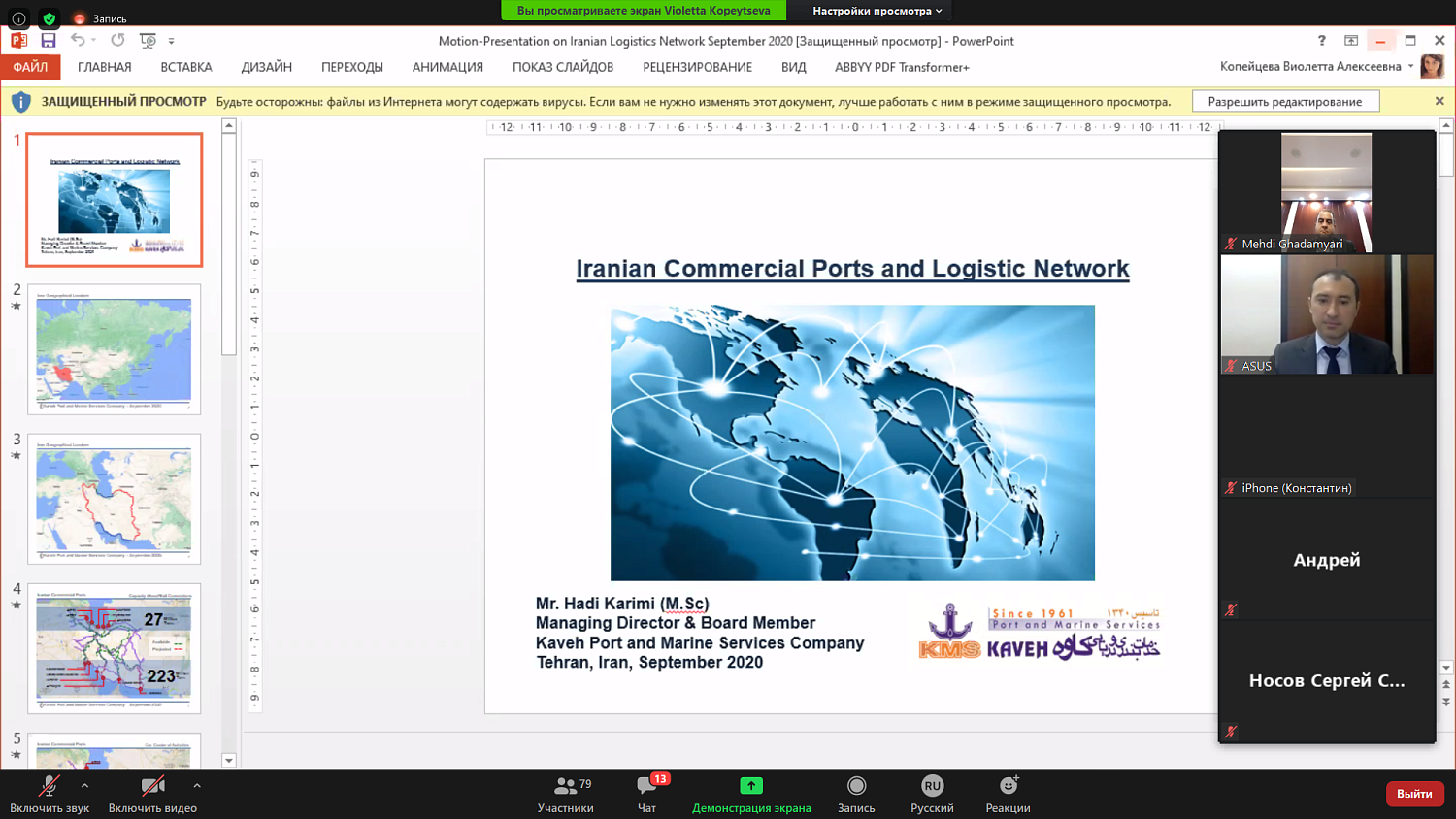Click the Share Screen green icon

point(751,786)
